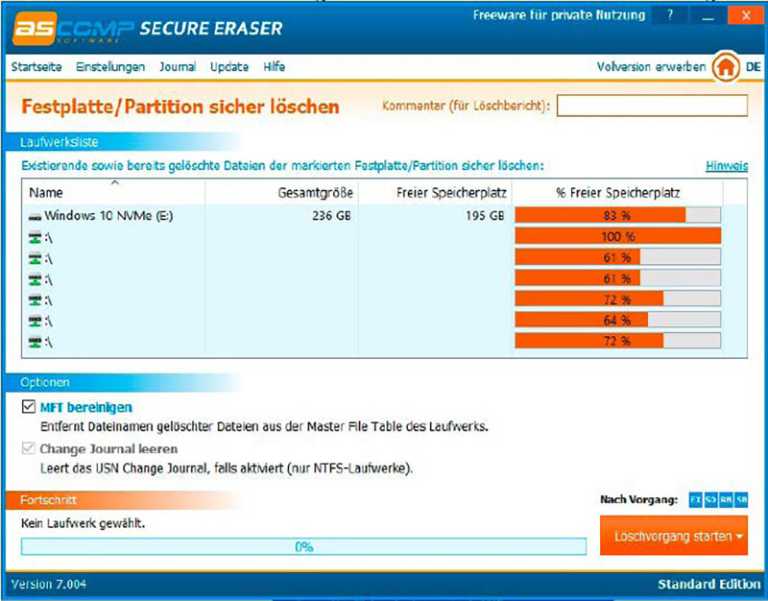The width and height of the screenshot is (768, 601).
Task: Select the SB standby after-process icon
Action: 741,500
